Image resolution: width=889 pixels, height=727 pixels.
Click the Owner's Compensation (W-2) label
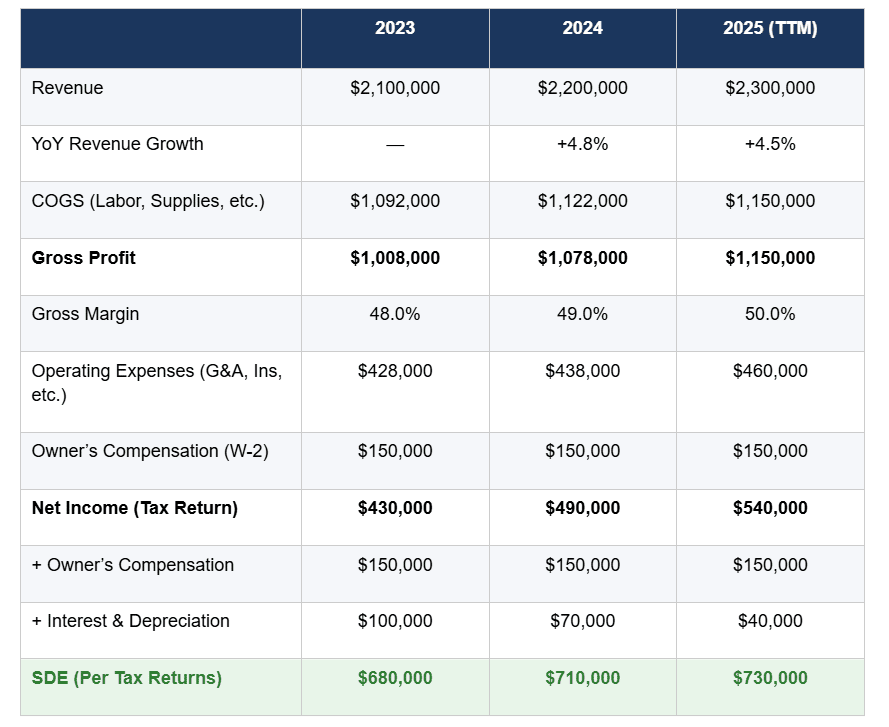pyautogui.click(x=150, y=452)
